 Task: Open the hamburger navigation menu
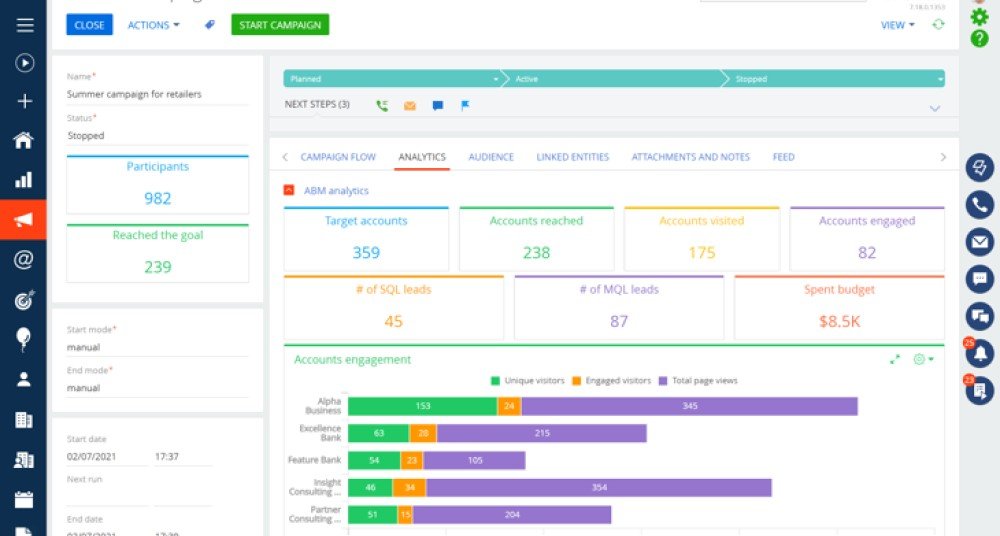pyautogui.click(x=25, y=25)
